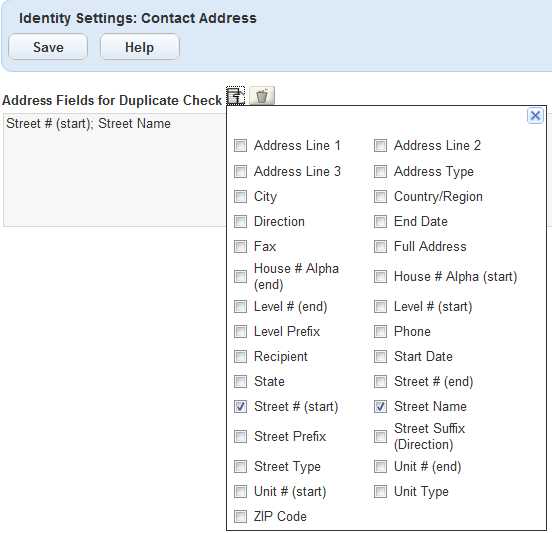552x533 pixels.
Task: Tick the Street Suffix (Direction) checkbox
Action: 380,437
